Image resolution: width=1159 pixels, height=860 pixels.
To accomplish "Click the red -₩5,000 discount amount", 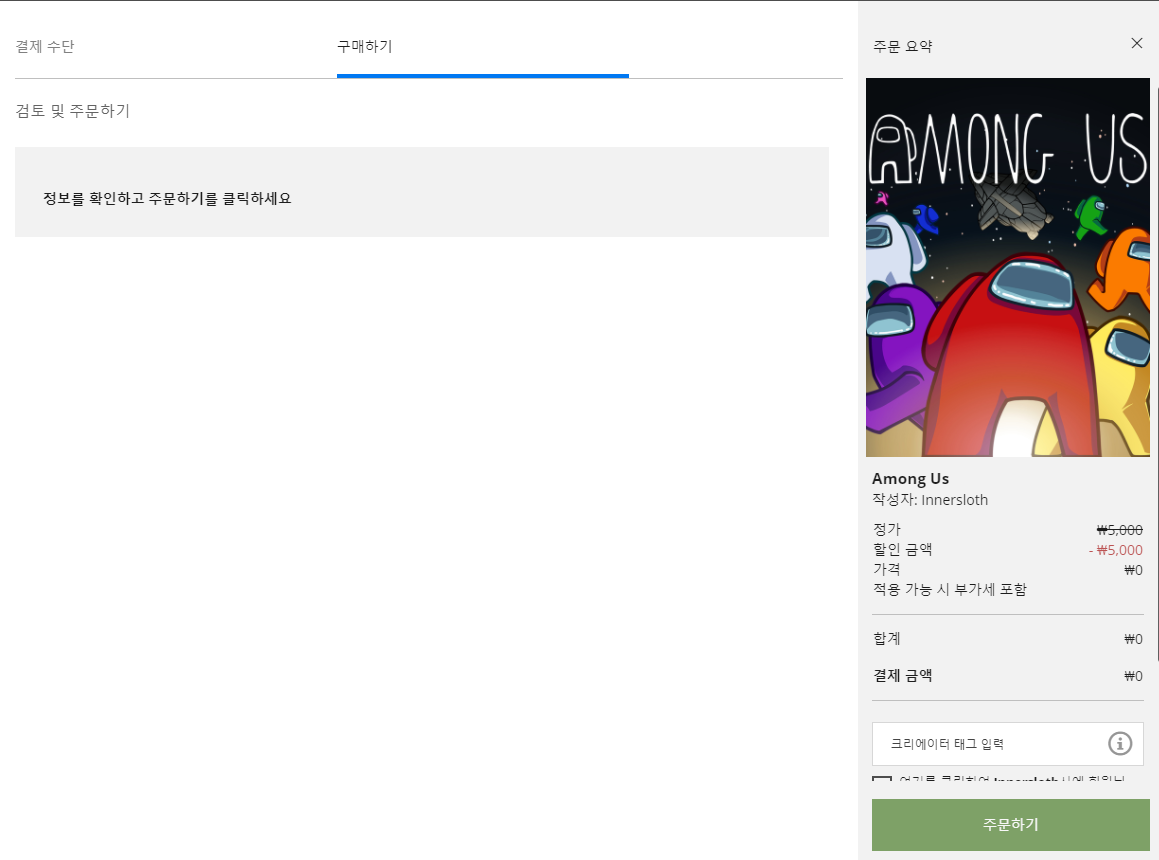I will [1115, 550].
